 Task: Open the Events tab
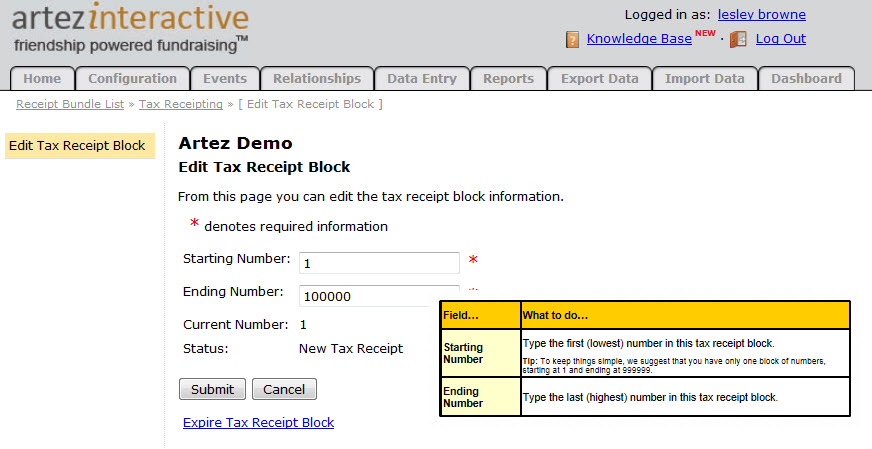pyautogui.click(x=225, y=79)
